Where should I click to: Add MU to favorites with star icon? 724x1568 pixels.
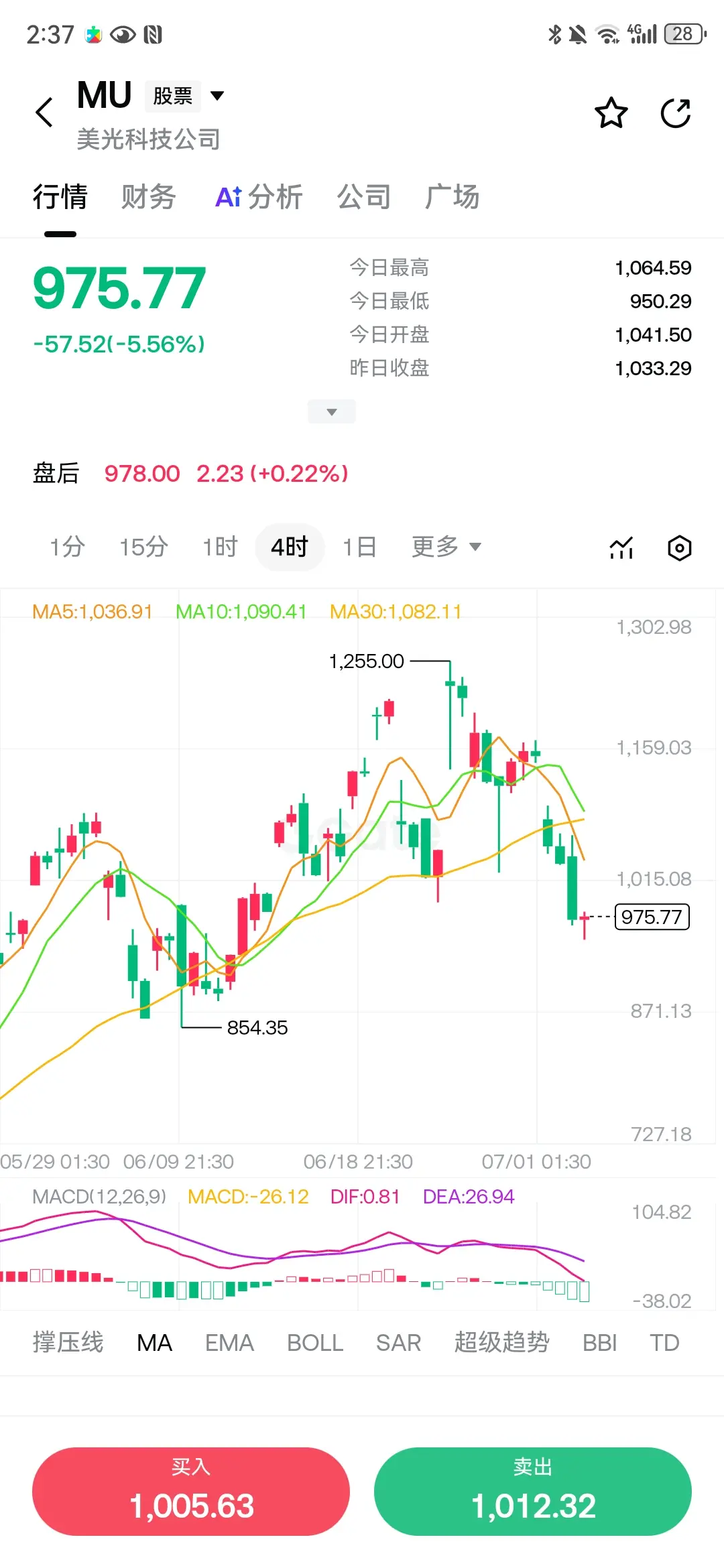coord(611,113)
